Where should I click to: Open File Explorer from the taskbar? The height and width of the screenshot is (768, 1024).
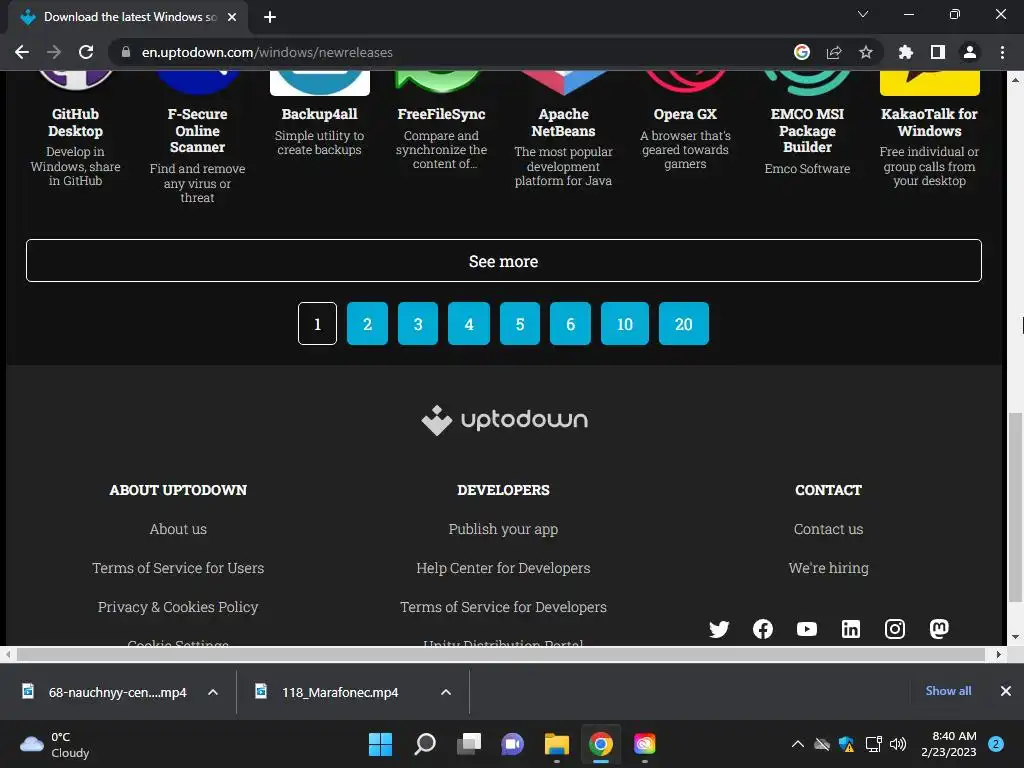coord(556,744)
